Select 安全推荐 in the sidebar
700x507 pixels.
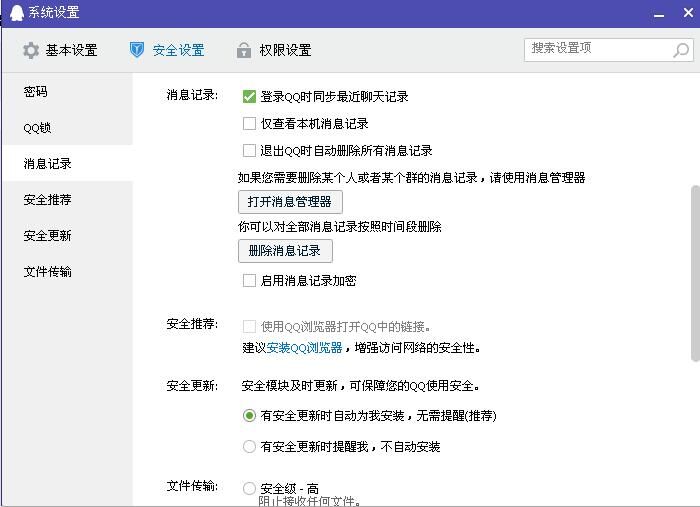point(67,199)
